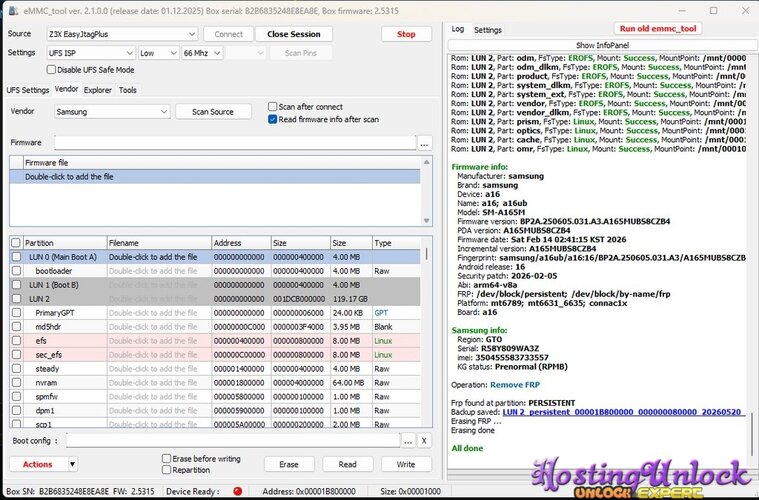759x500 pixels.
Task: Open the Boot config browse button
Action: pos(408,441)
